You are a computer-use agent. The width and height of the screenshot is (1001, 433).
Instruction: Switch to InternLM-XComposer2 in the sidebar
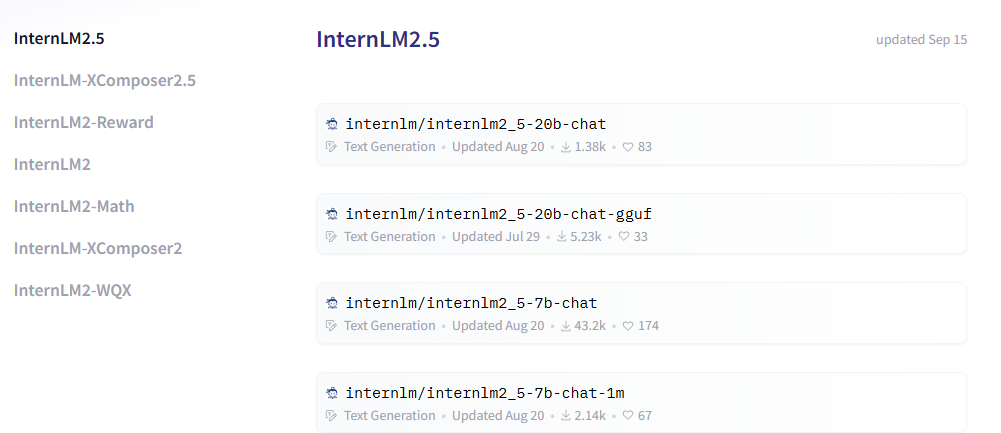click(x=97, y=248)
